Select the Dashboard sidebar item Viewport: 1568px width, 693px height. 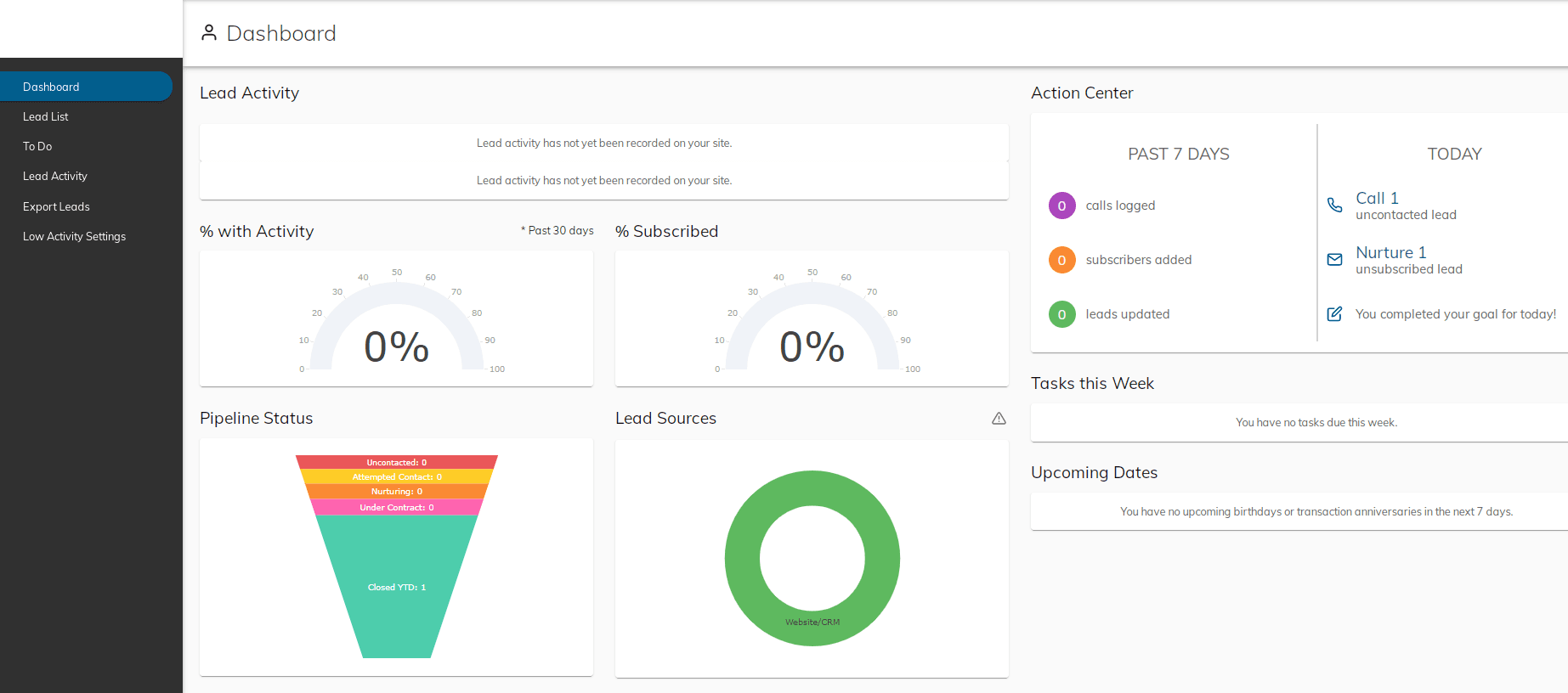coord(51,87)
